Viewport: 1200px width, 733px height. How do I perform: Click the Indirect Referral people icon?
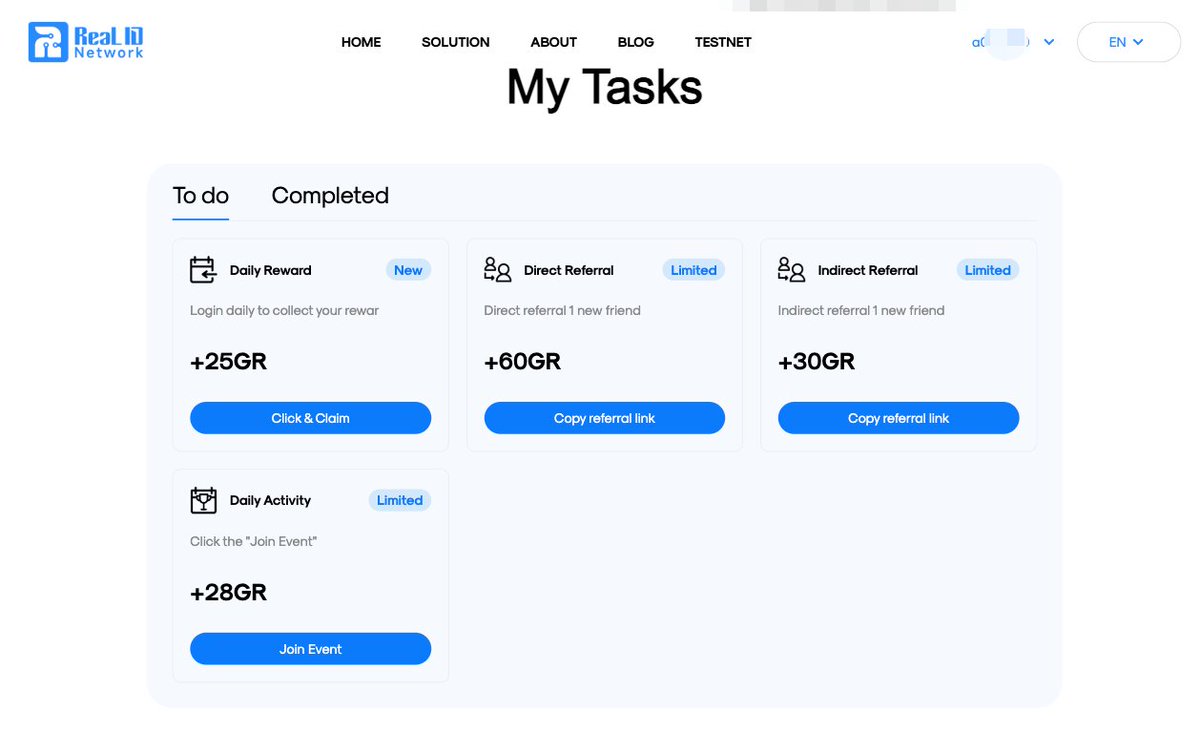click(791, 270)
